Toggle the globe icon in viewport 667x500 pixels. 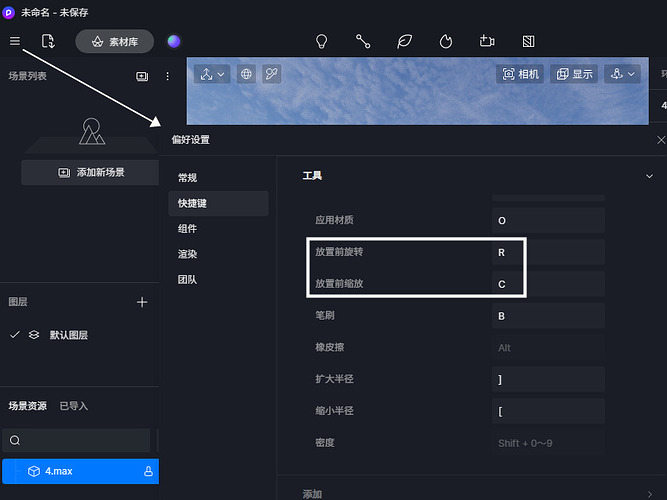point(245,74)
